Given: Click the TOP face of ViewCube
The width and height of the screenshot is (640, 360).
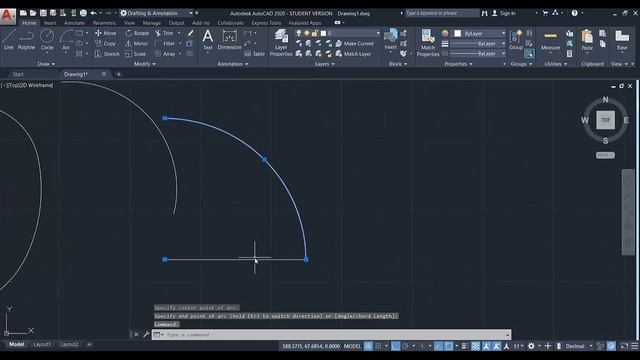Looking at the screenshot, I should (605, 120).
